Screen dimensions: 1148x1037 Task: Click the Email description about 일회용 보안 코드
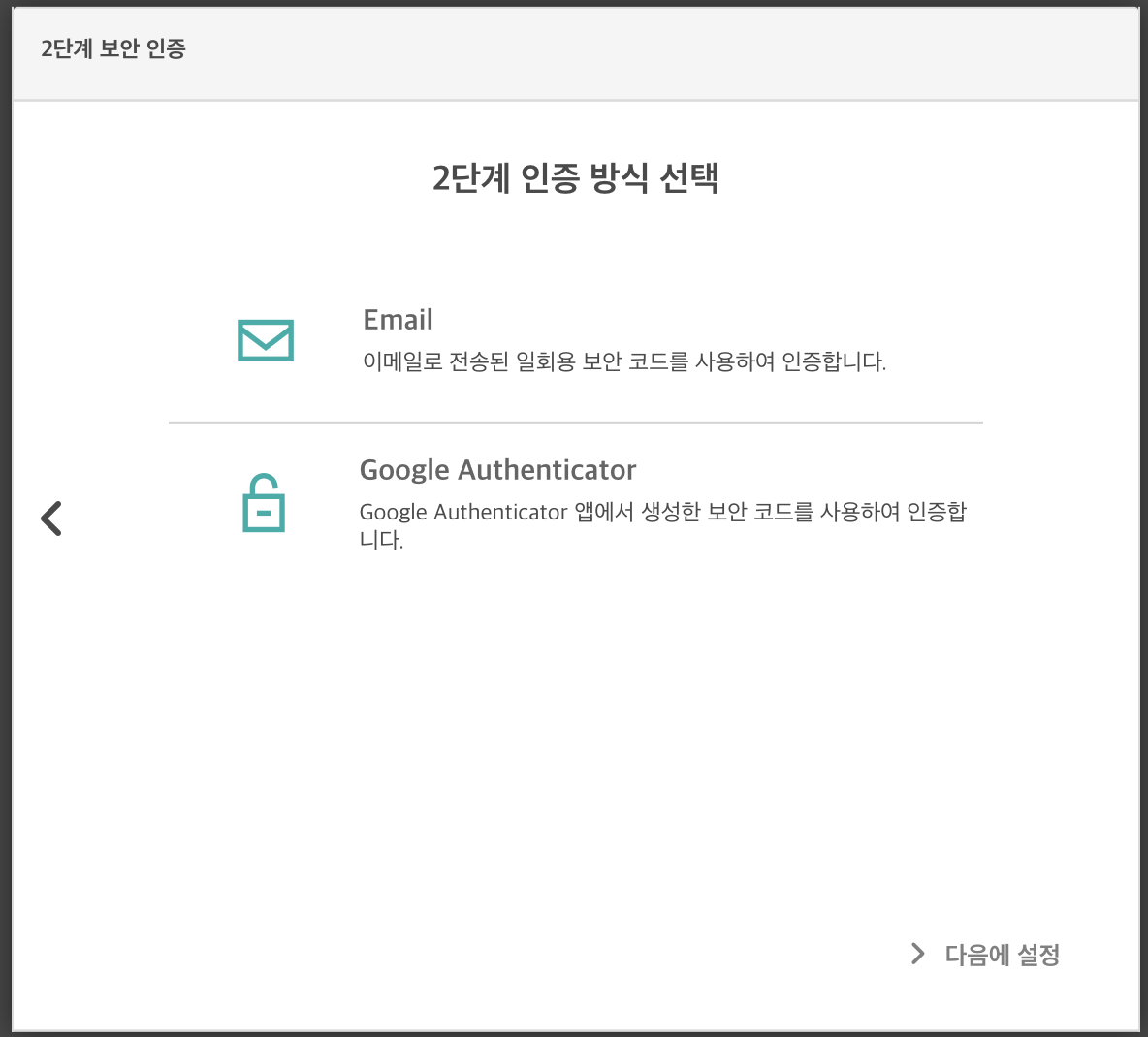point(624,361)
